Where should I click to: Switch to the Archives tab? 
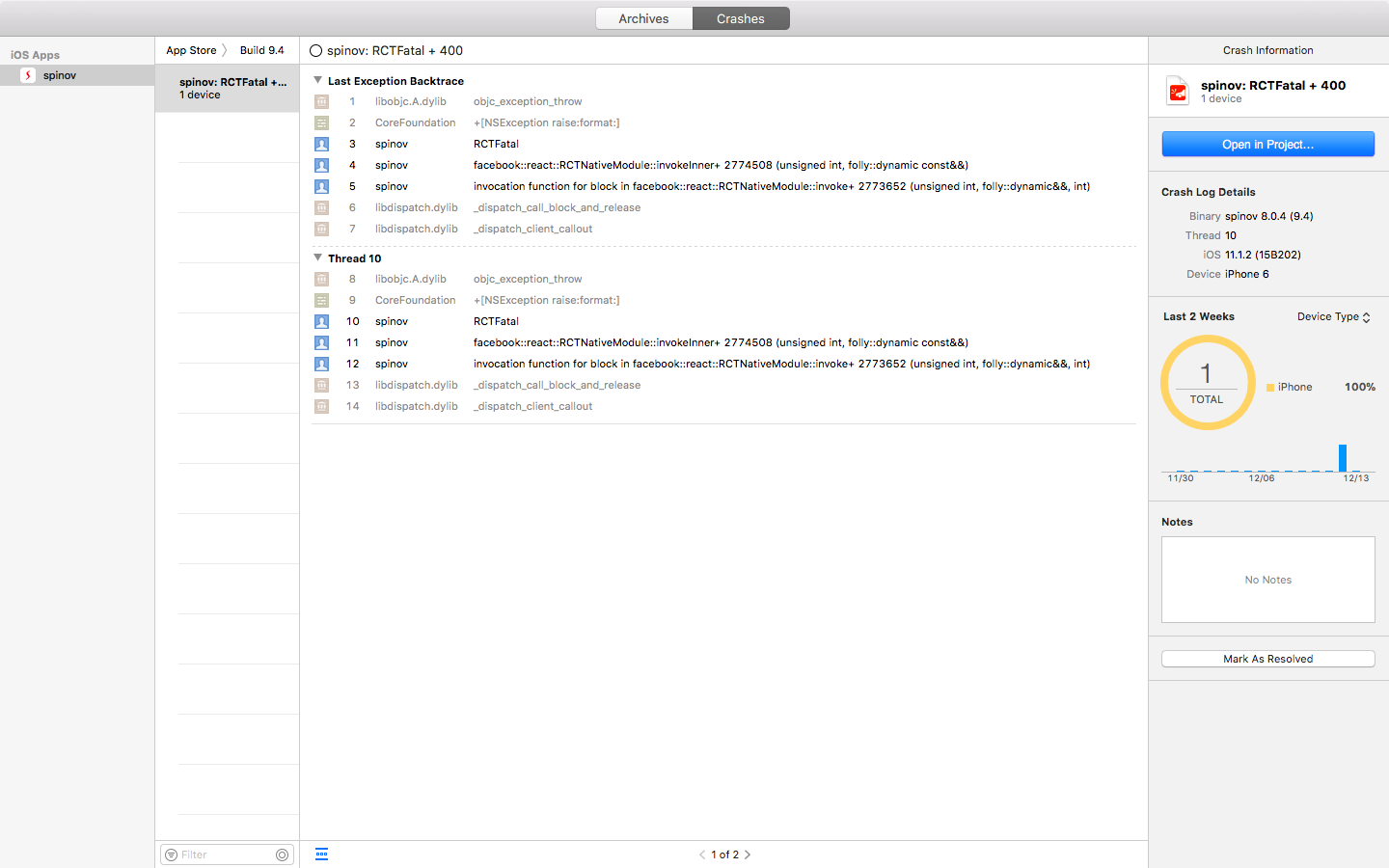click(643, 18)
